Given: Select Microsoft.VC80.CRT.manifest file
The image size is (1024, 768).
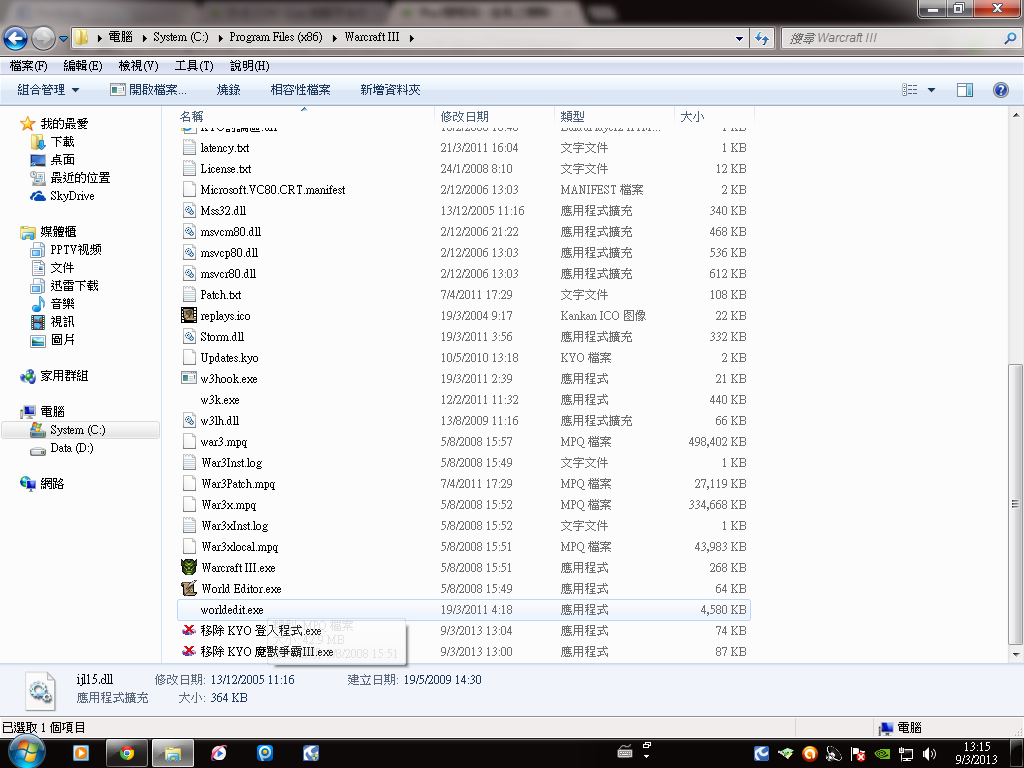Looking at the screenshot, I should (x=272, y=189).
